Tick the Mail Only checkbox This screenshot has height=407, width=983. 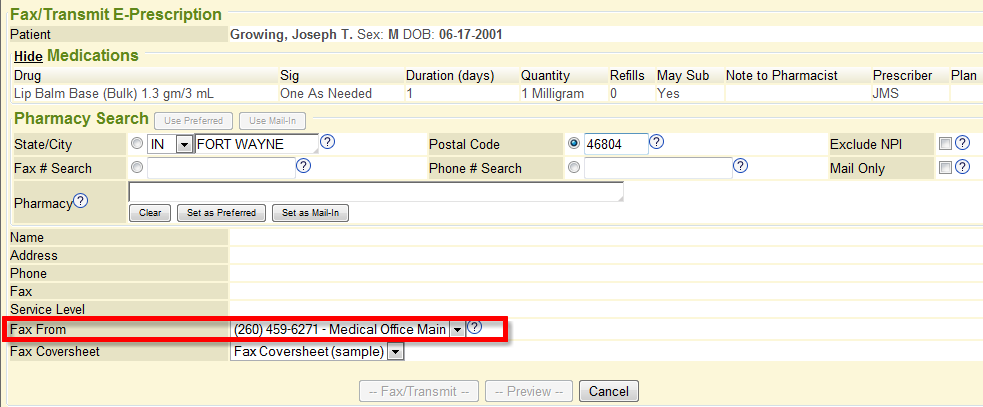click(x=946, y=168)
